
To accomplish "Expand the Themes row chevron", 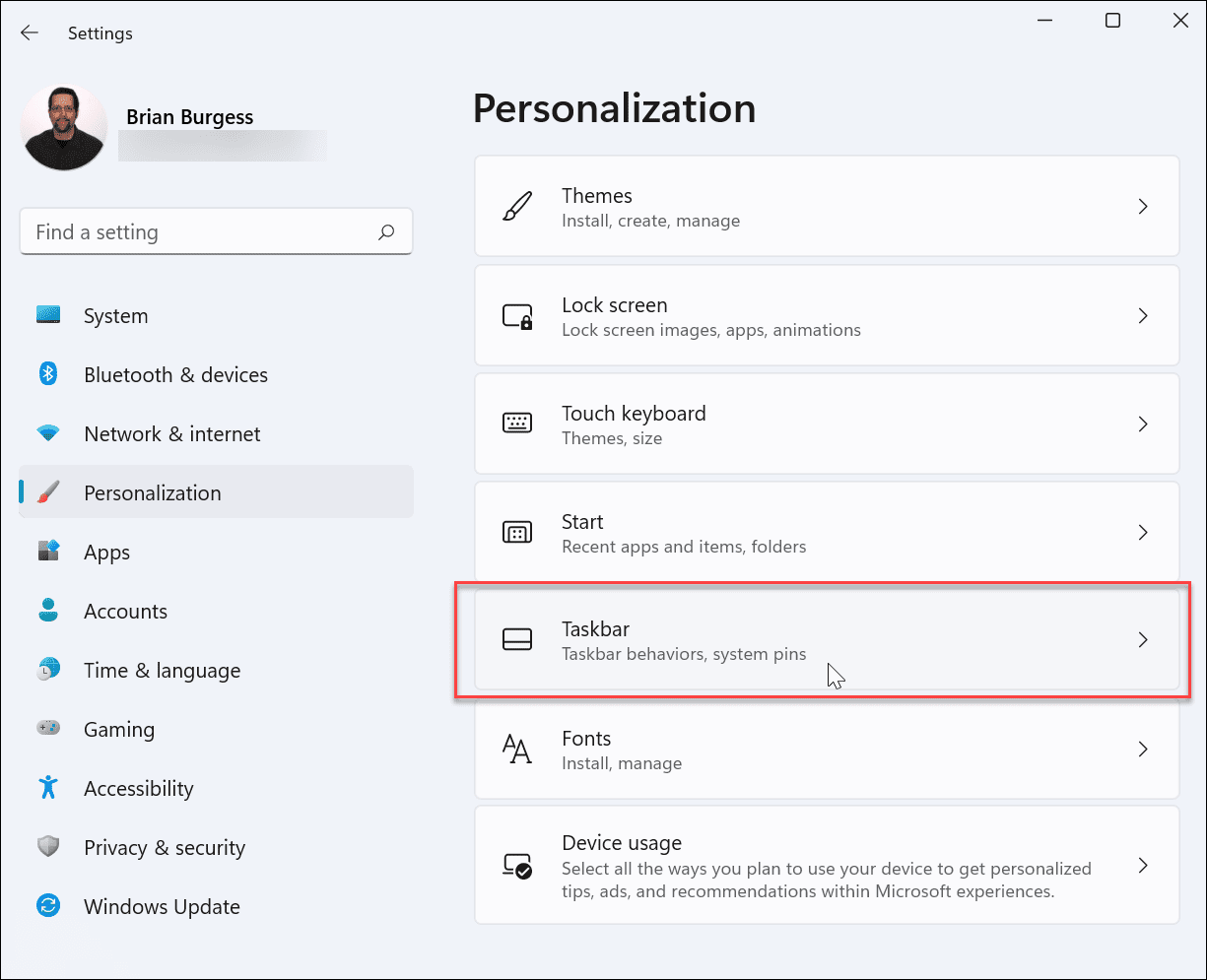I will [x=1143, y=206].
